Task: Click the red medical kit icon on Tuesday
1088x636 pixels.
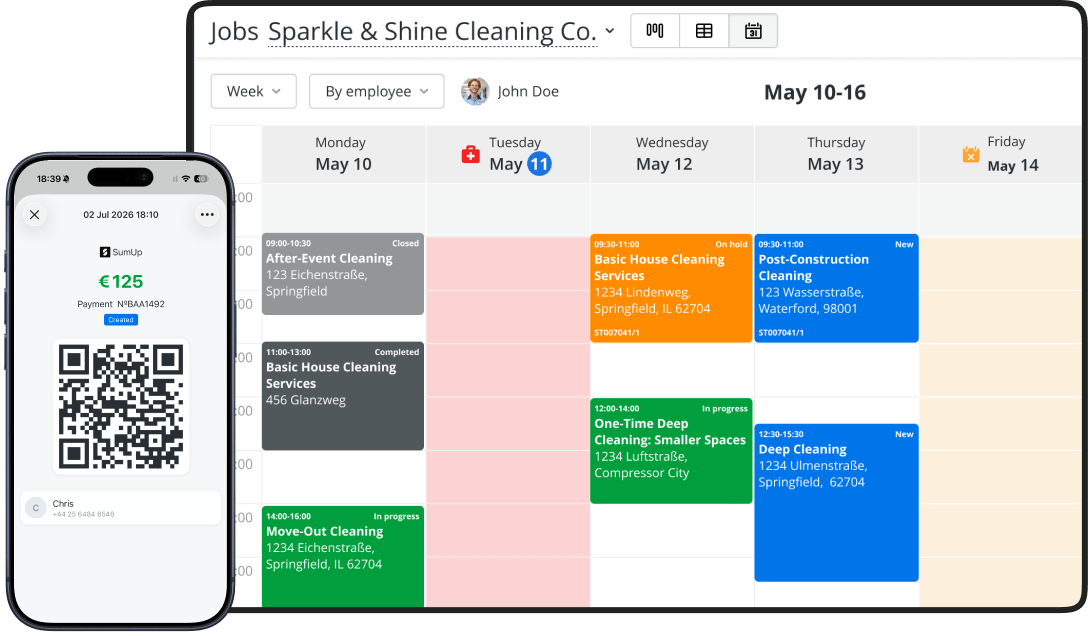Action: click(470, 154)
